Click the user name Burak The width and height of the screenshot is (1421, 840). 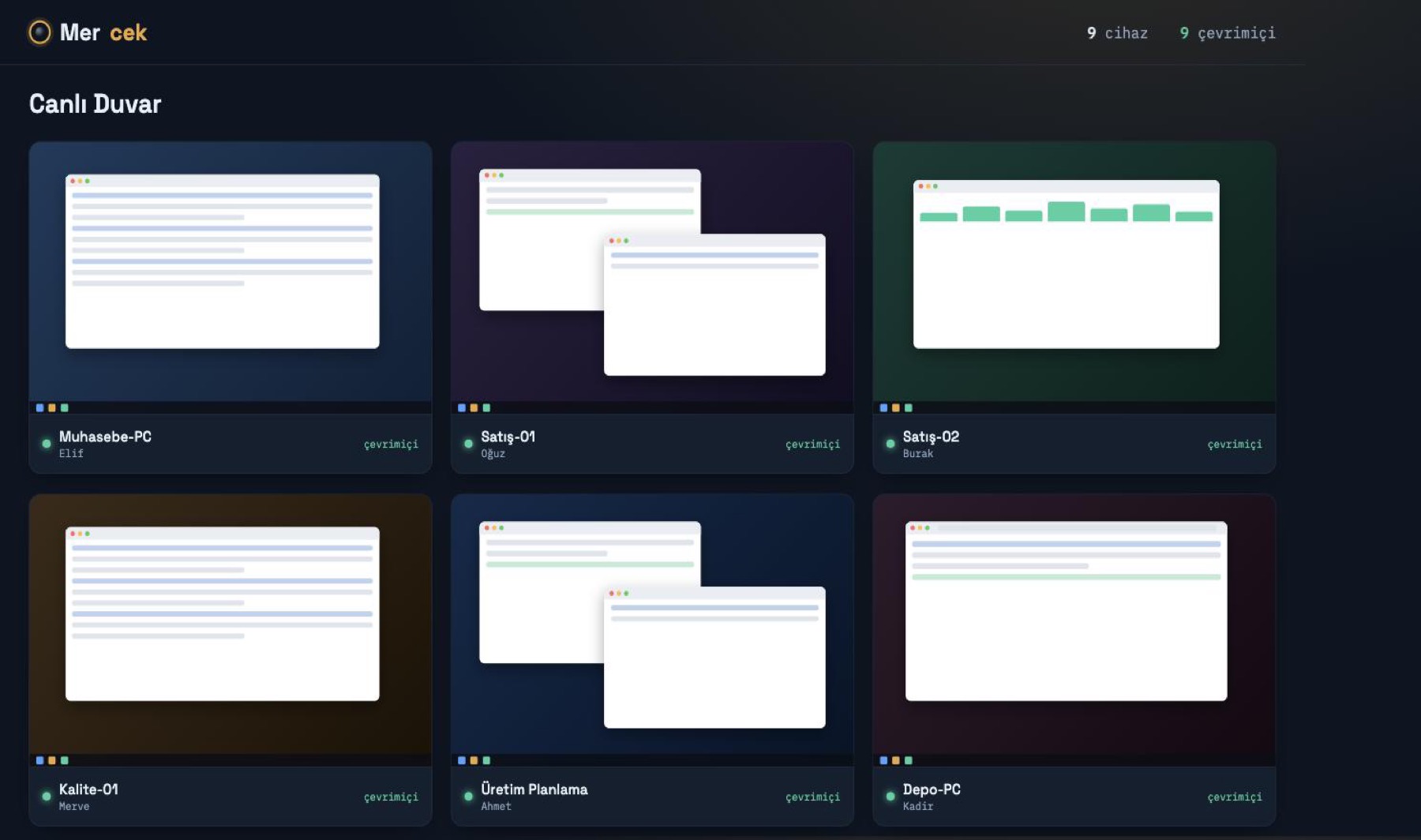[918, 453]
